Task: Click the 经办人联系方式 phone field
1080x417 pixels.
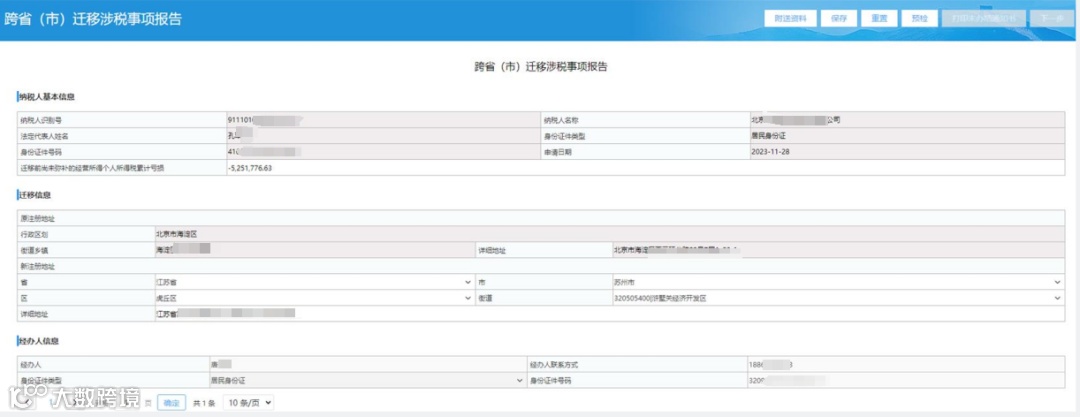Action: [906, 364]
